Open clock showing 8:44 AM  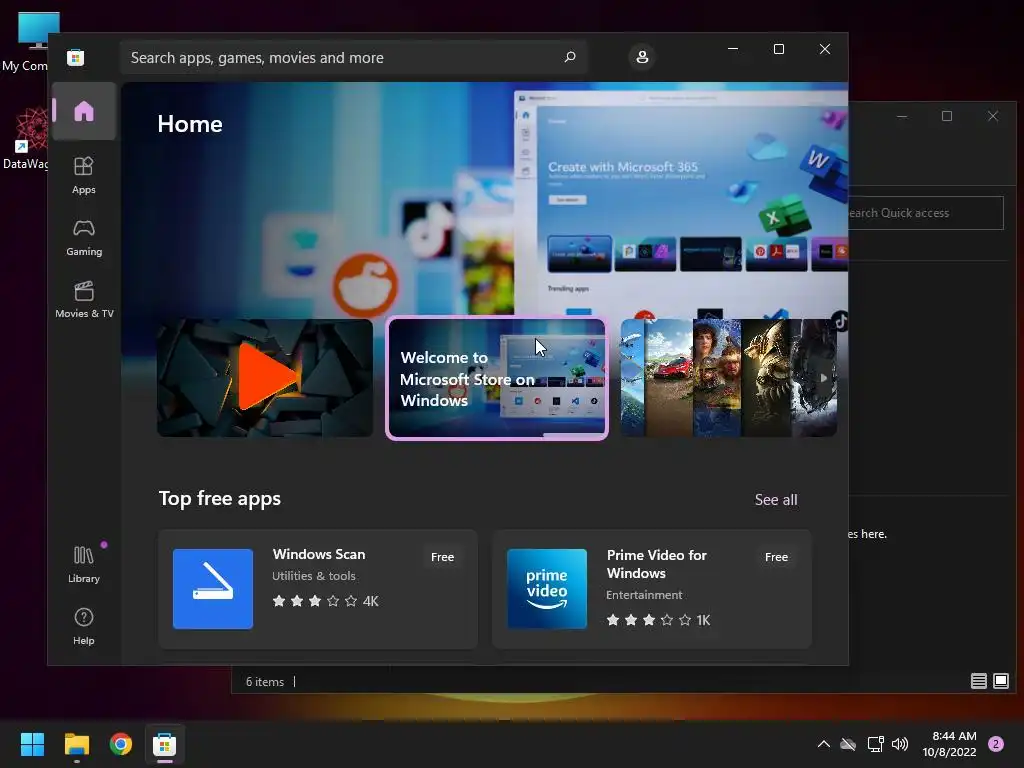pos(949,744)
